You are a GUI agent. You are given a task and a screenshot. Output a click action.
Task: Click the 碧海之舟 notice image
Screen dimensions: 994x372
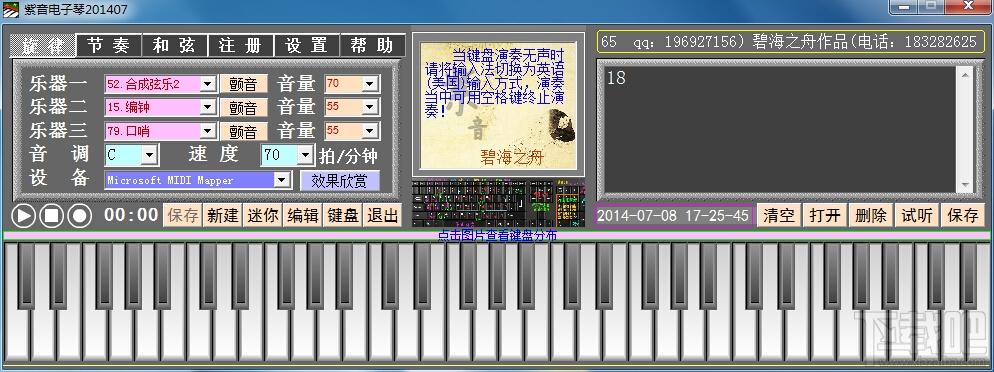tap(498, 105)
